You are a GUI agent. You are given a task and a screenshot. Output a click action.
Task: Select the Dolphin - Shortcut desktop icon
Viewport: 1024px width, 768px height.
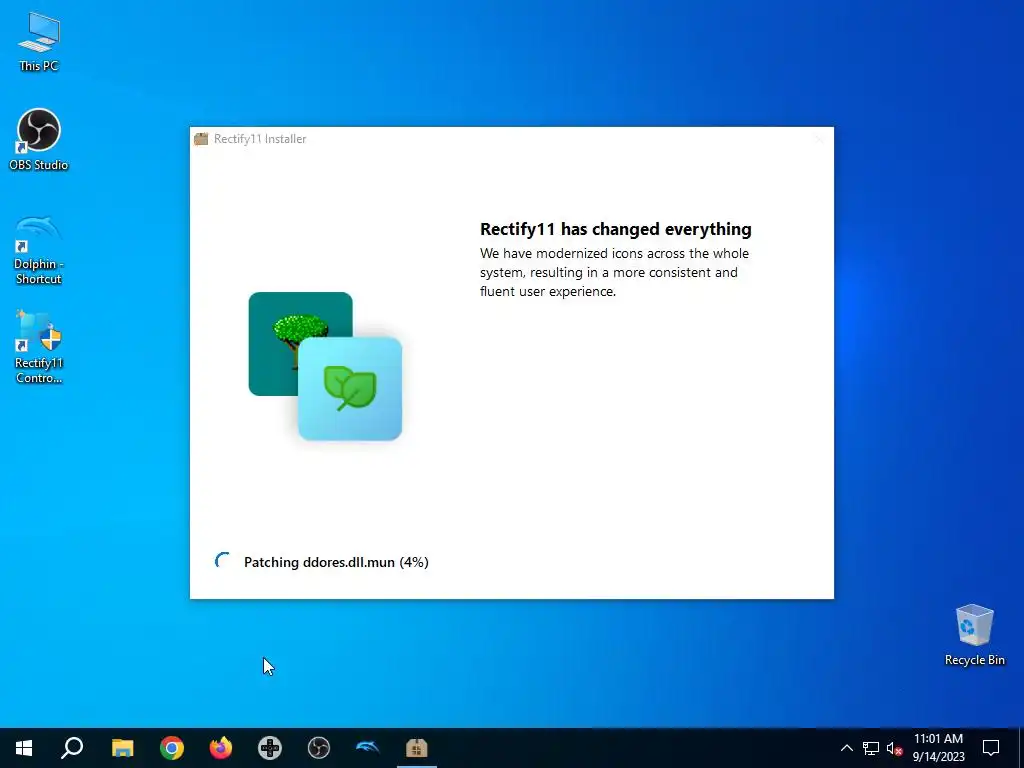[39, 249]
